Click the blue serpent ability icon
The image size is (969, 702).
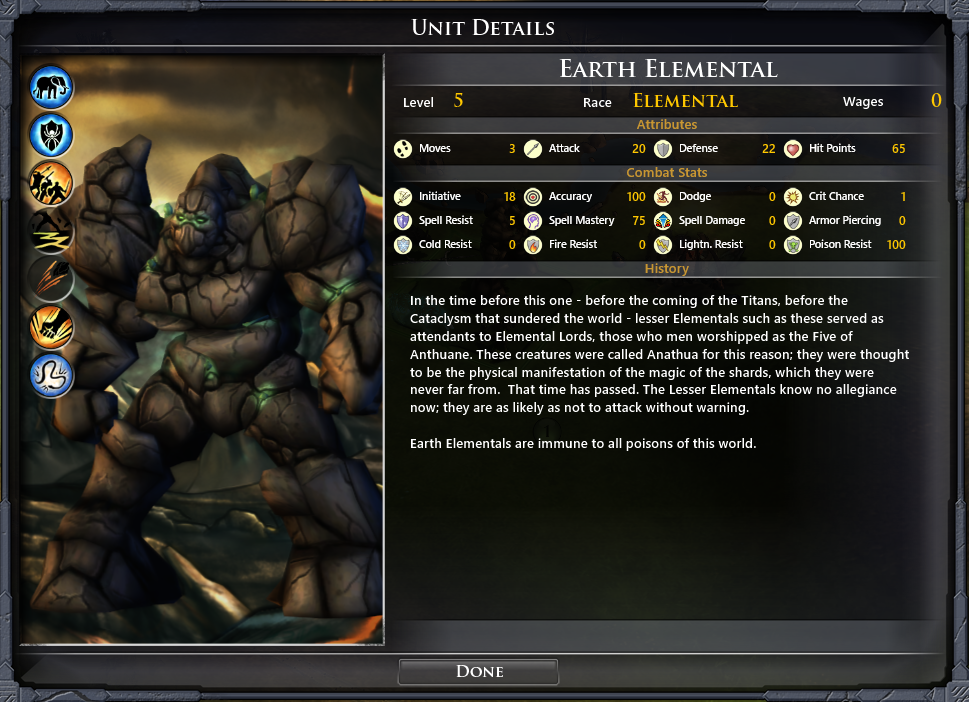pyautogui.click(x=51, y=376)
